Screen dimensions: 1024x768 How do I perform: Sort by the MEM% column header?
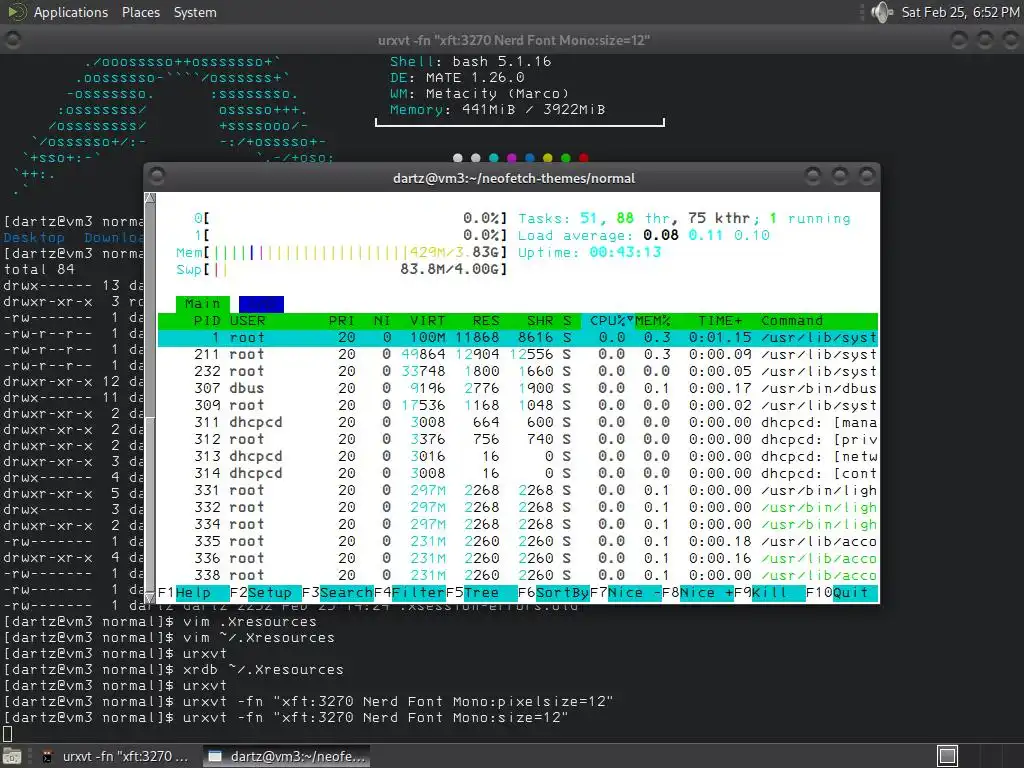(653, 321)
